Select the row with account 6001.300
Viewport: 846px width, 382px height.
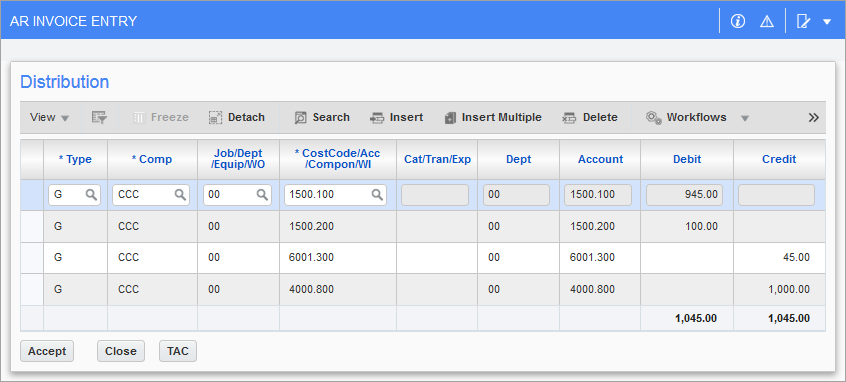422,258
